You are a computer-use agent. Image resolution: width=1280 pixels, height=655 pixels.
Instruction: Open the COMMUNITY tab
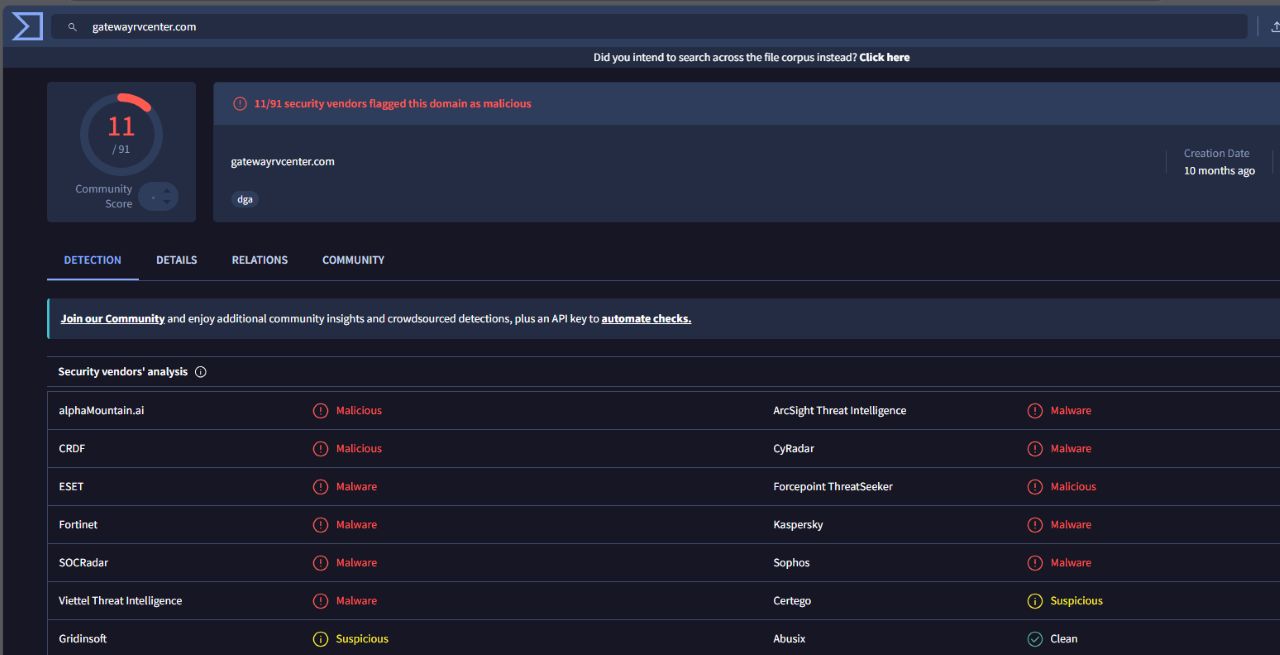pos(353,260)
